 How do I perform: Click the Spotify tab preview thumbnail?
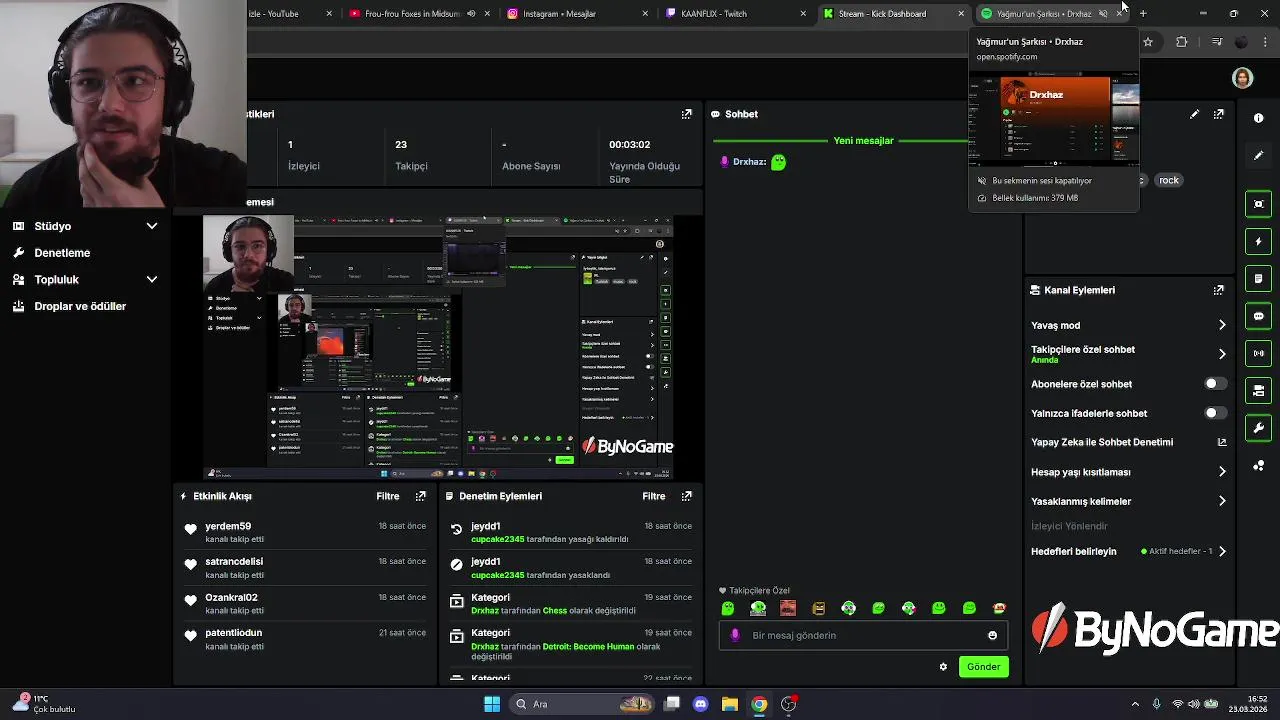click(x=1054, y=120)
